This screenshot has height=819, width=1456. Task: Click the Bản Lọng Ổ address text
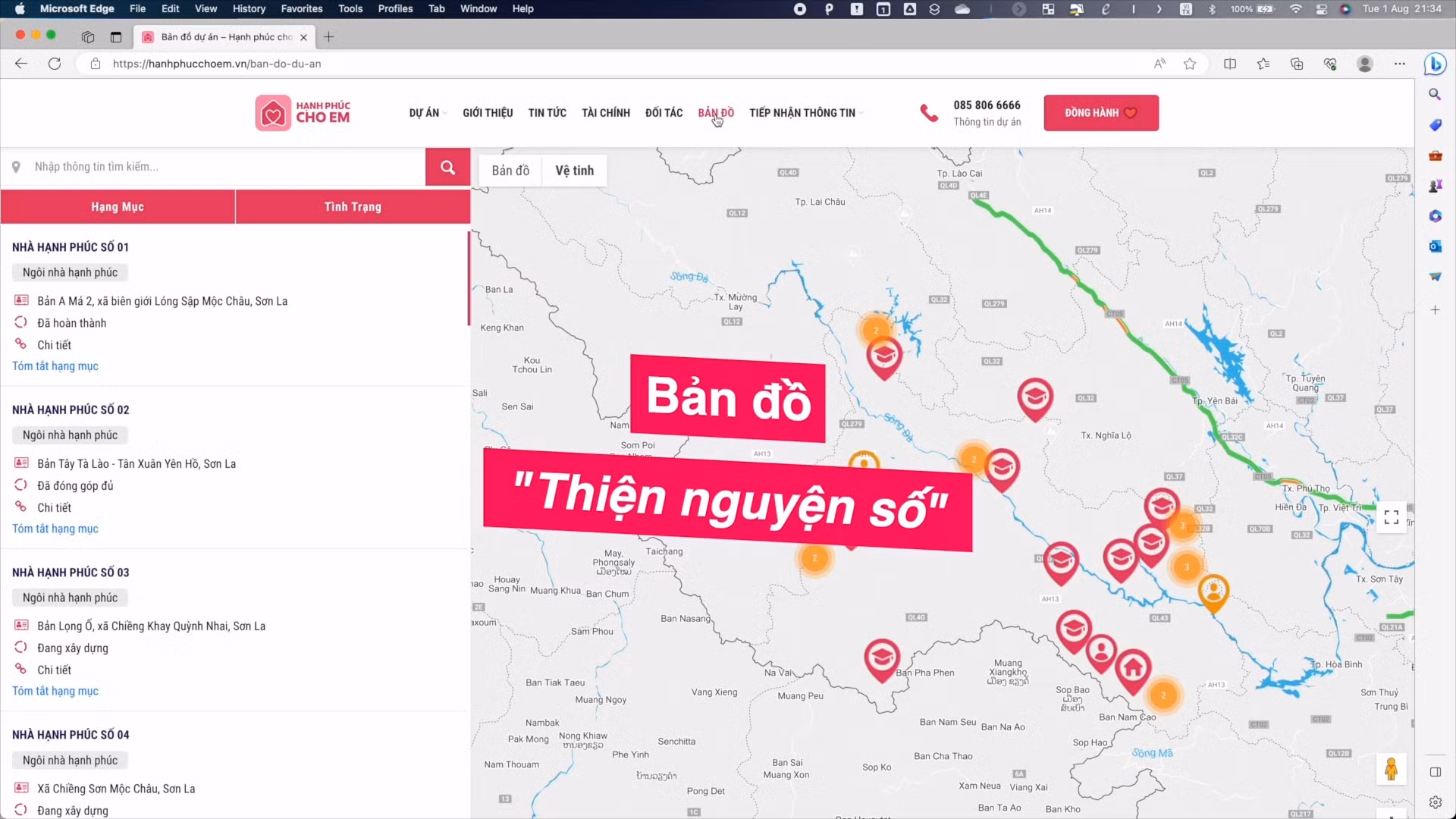coord(151,626)
